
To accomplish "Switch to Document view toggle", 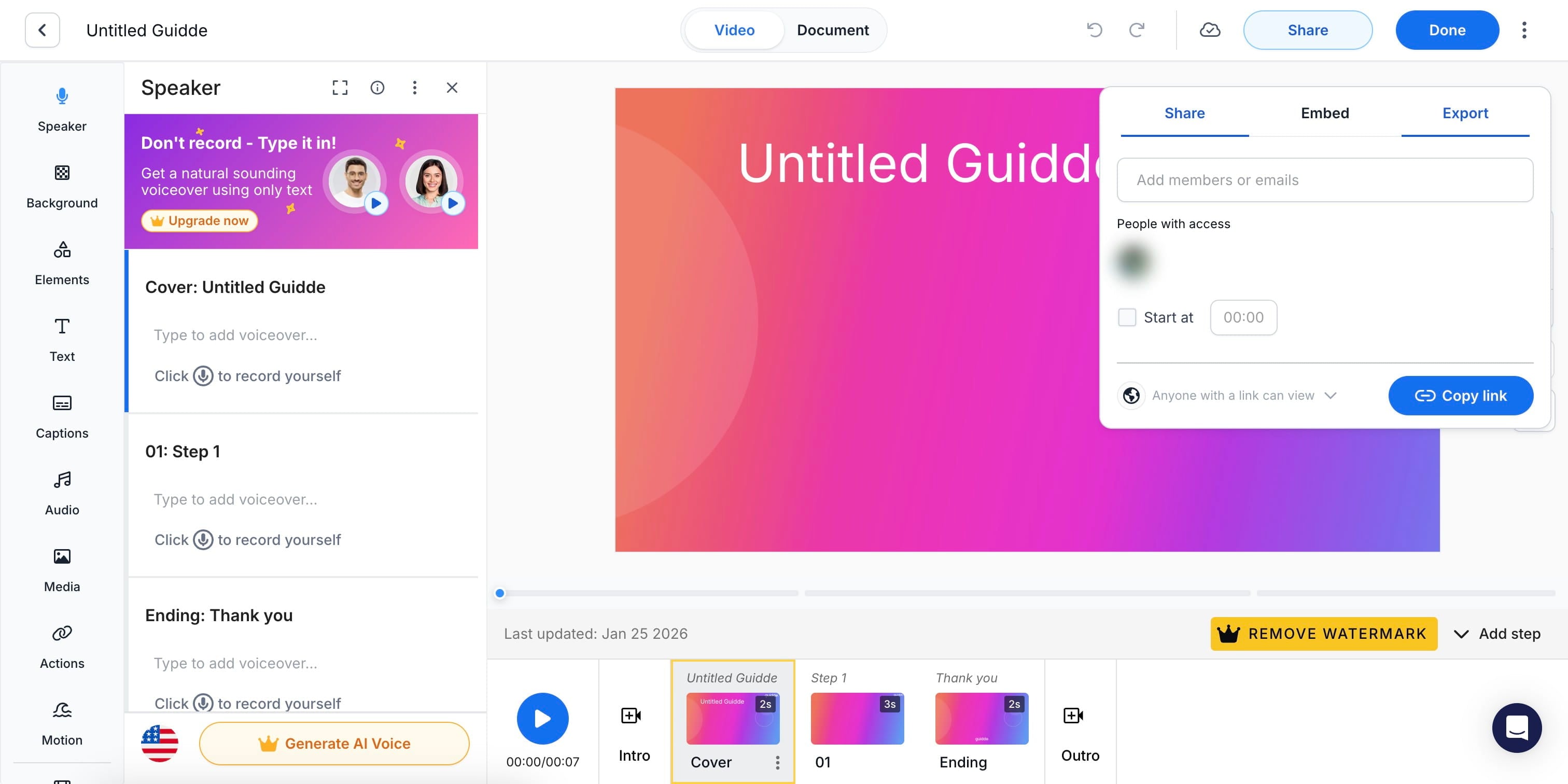I will pos(832,30).
